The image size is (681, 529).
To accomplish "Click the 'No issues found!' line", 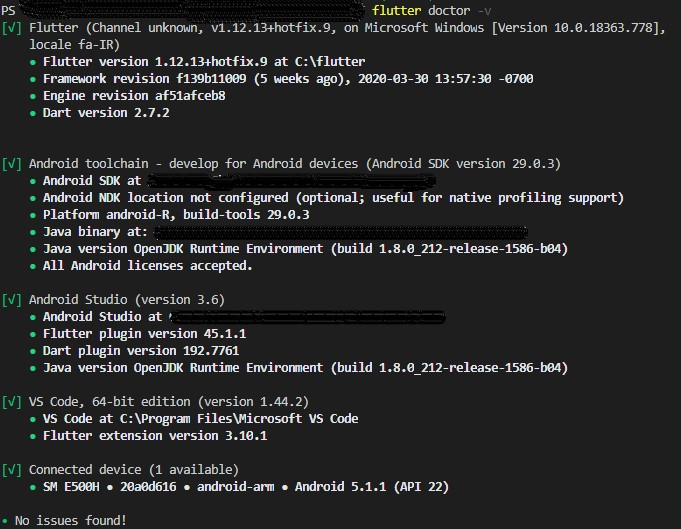I will click(x=70, y=521).
